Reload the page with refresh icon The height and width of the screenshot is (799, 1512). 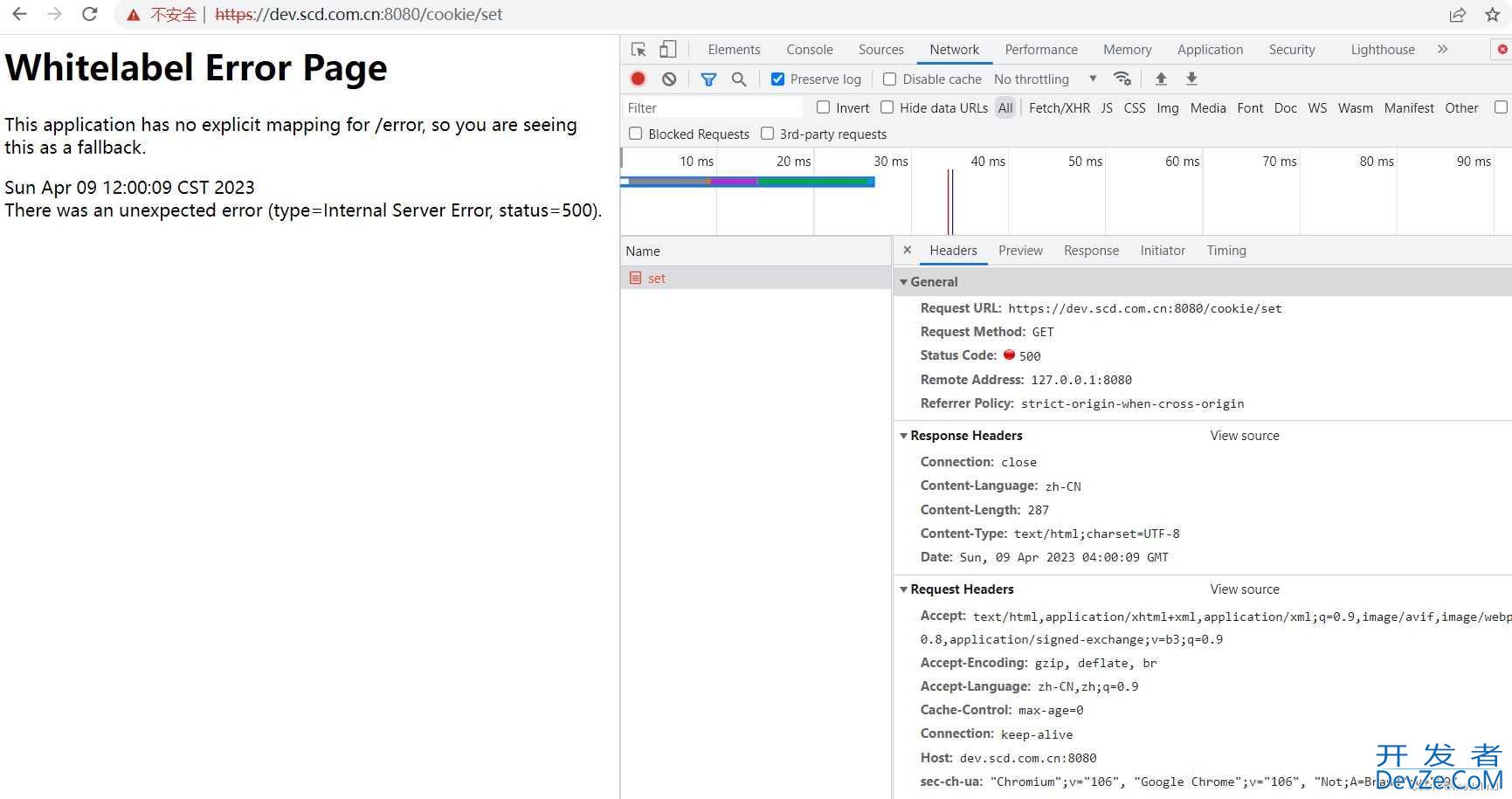[x=89, y=14]
